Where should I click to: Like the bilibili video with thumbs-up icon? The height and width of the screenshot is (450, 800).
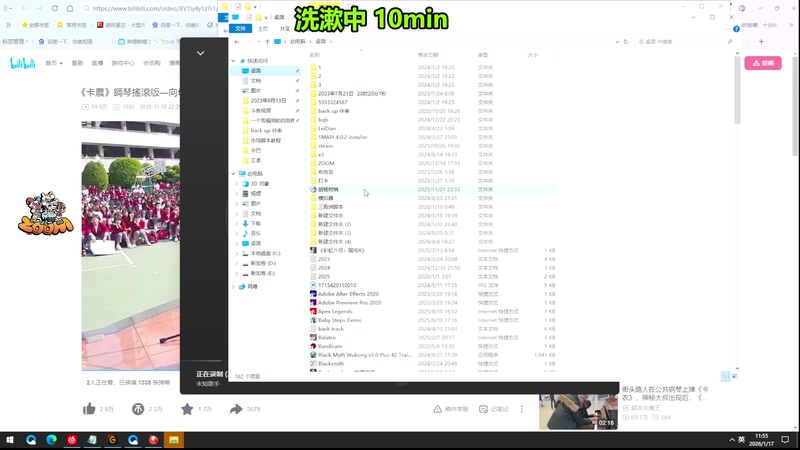(x=89, y=409)
